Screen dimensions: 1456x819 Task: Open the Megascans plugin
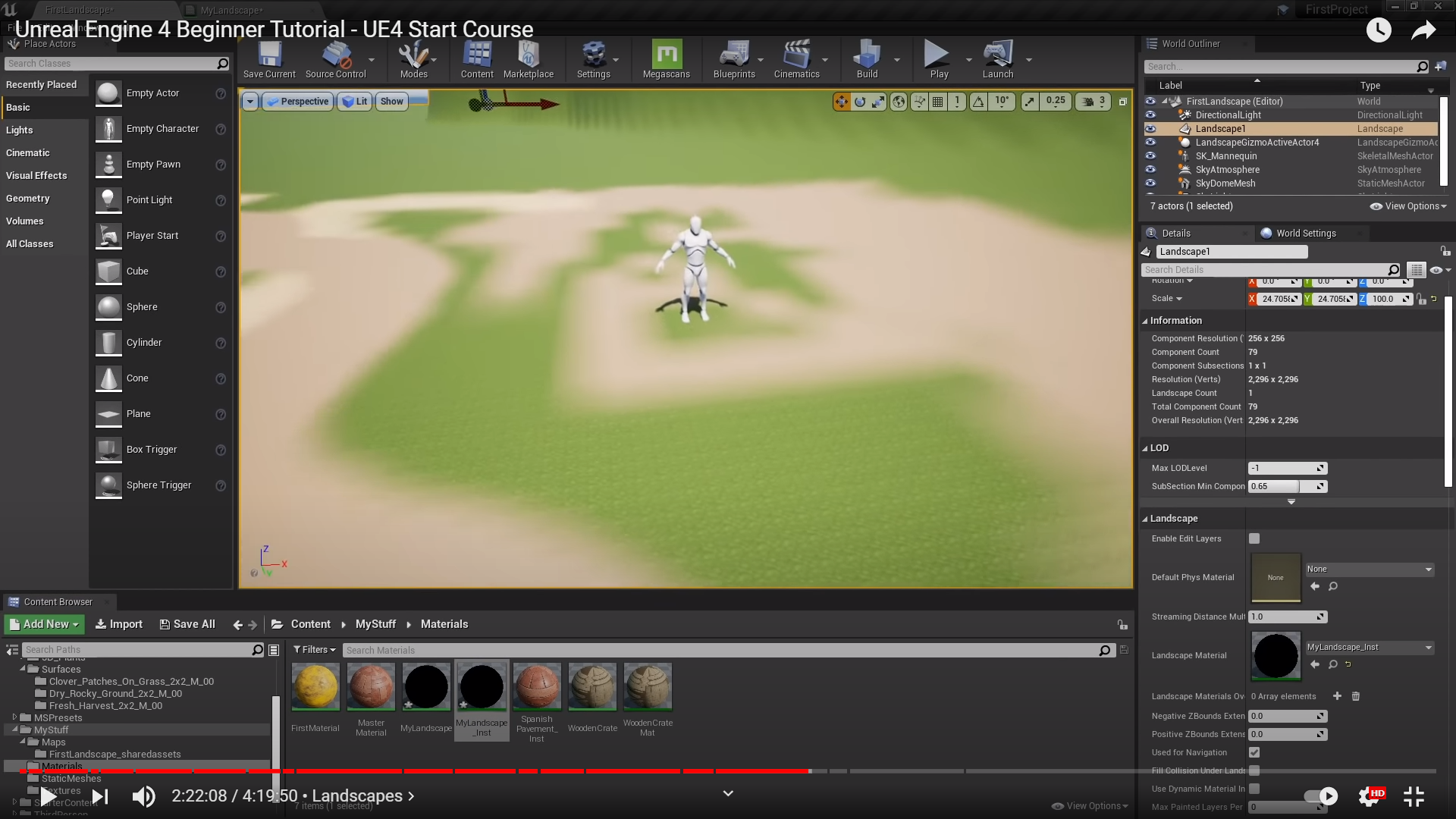coord(666,59)
